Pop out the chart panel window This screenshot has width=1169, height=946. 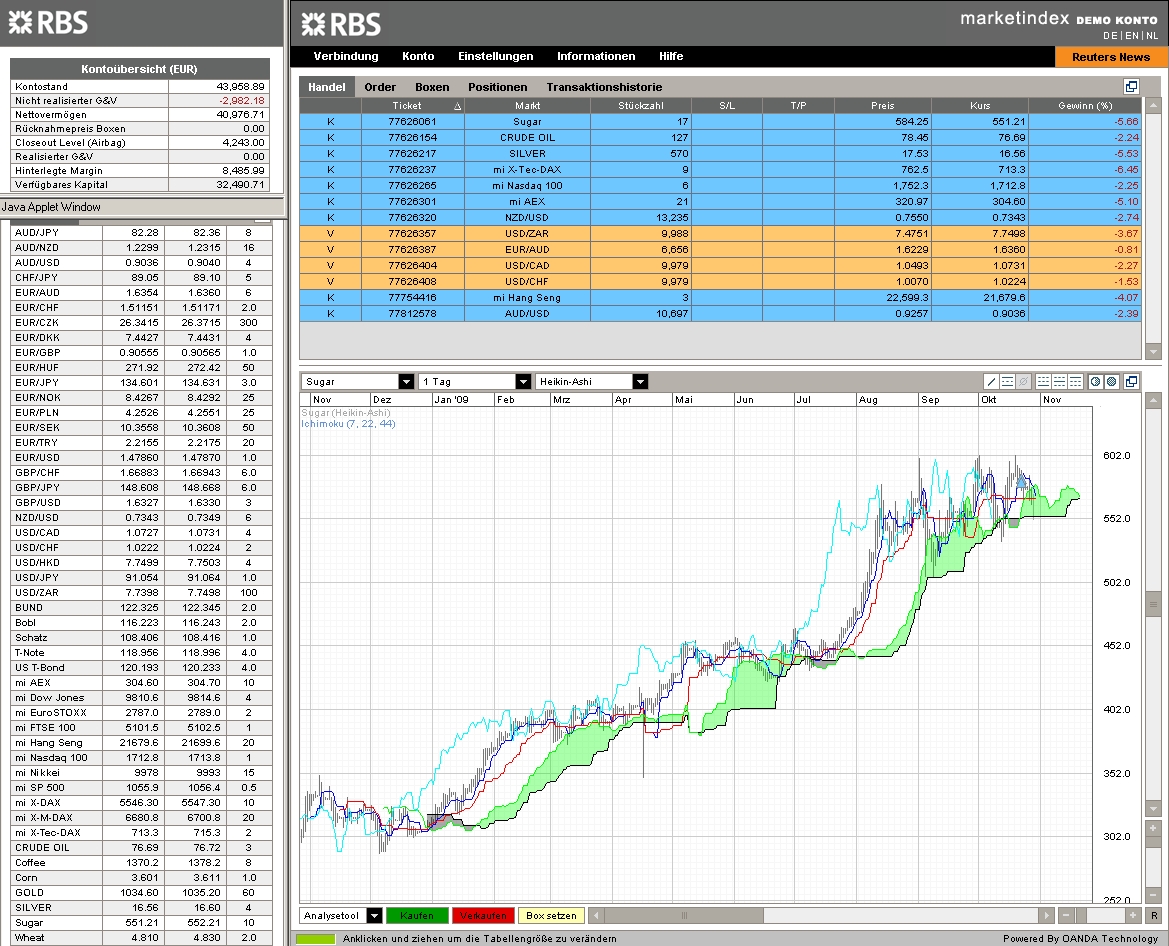coord(1131,381)
